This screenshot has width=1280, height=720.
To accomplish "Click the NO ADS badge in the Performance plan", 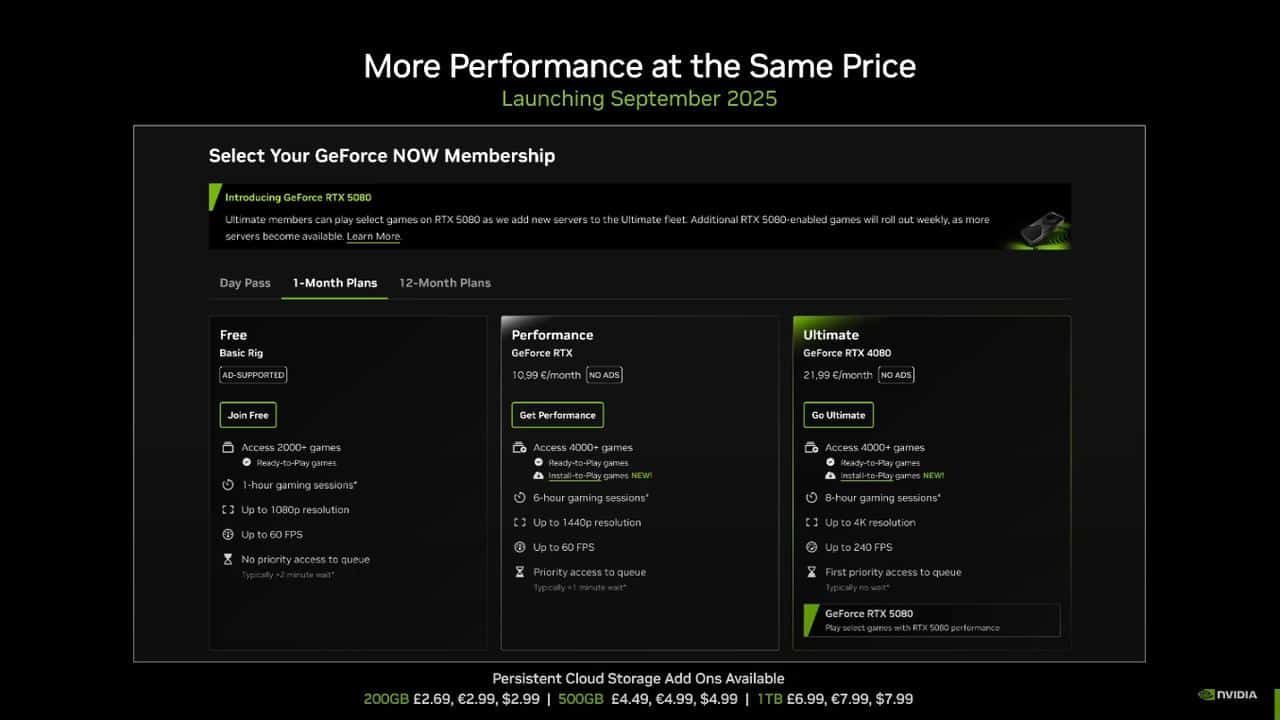I will coord(604,374).
